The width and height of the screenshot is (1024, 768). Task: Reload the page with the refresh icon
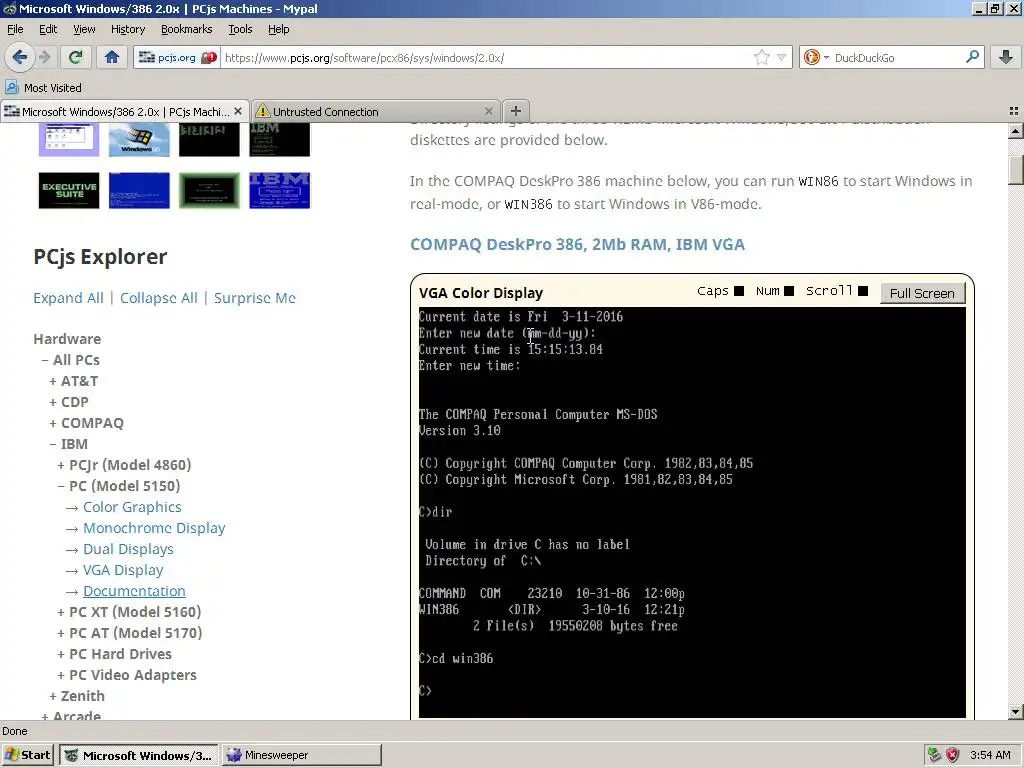[75, 57]
